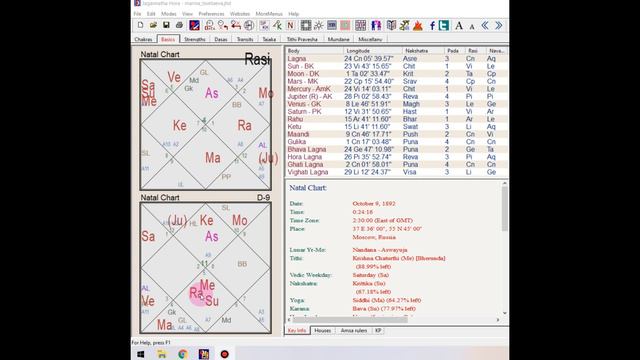The height and width of the screenshot is (360, 640).
Task: Select the Jupiter (R) - AK row
Action: [396, 96]
